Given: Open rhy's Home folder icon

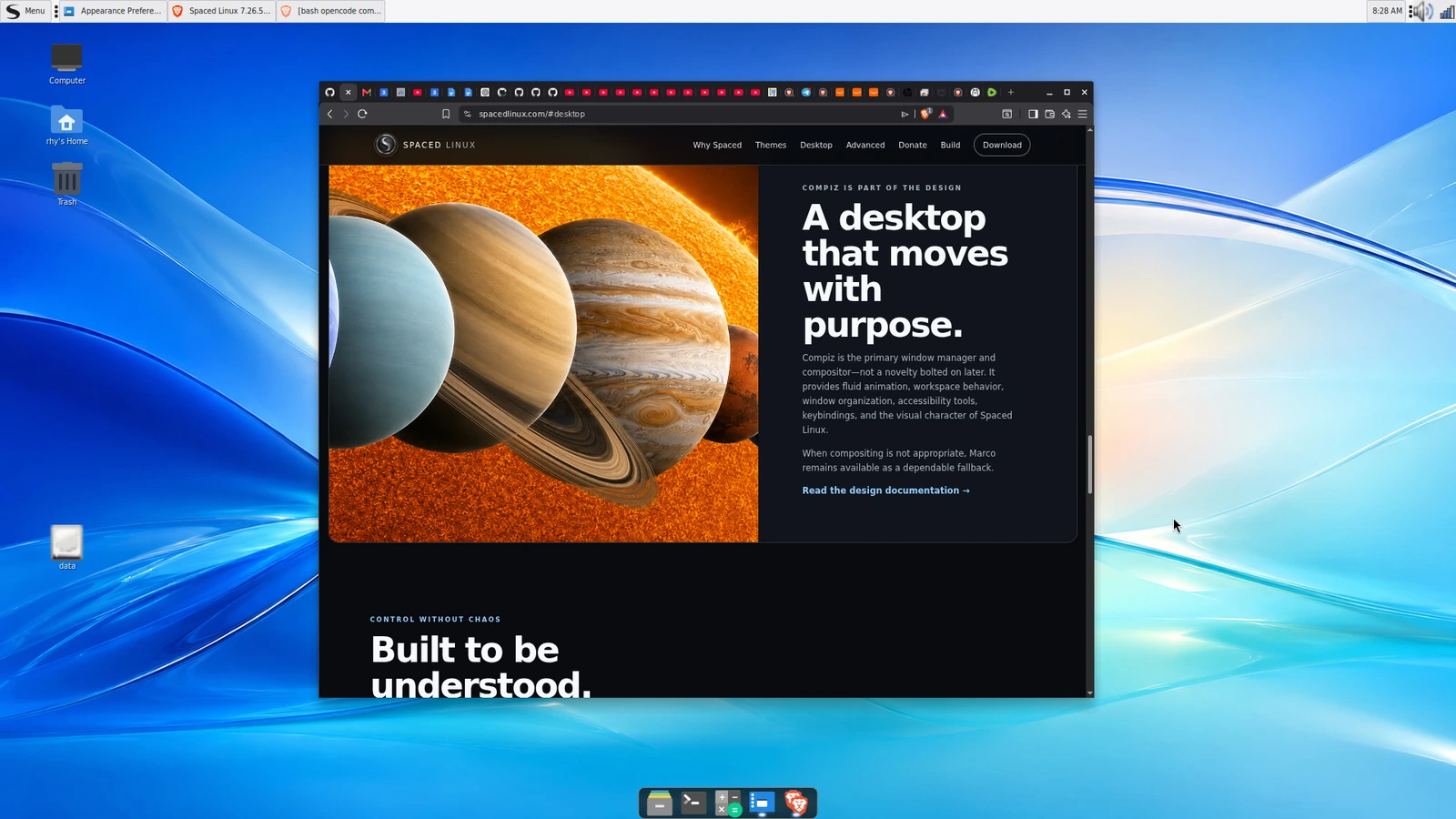Looking at the screenshot, I should click(x=66, y=125).
